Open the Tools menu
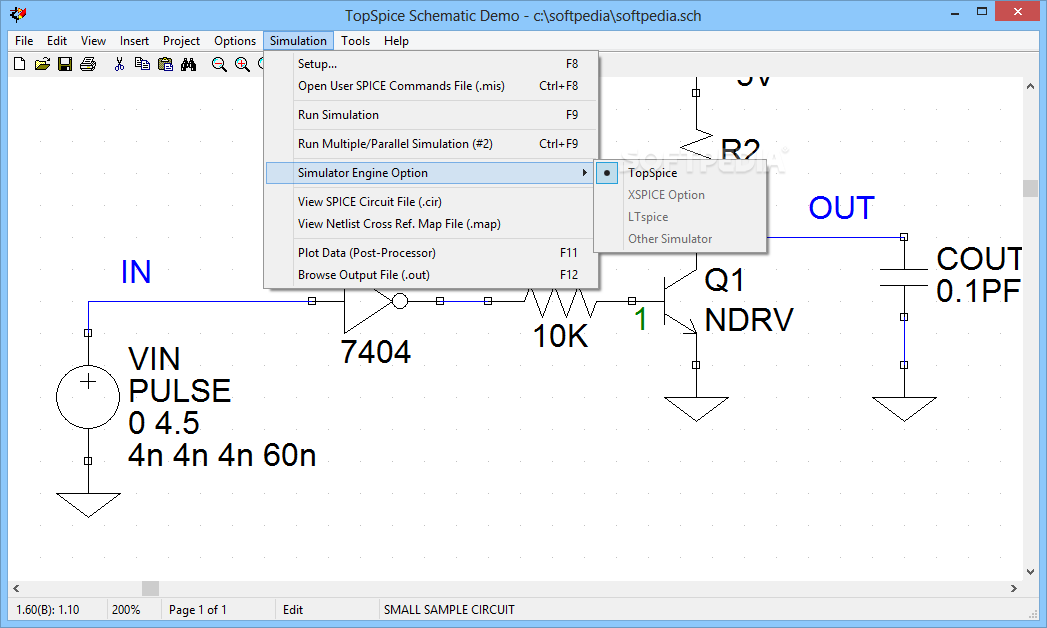 [x=355, y=41]
